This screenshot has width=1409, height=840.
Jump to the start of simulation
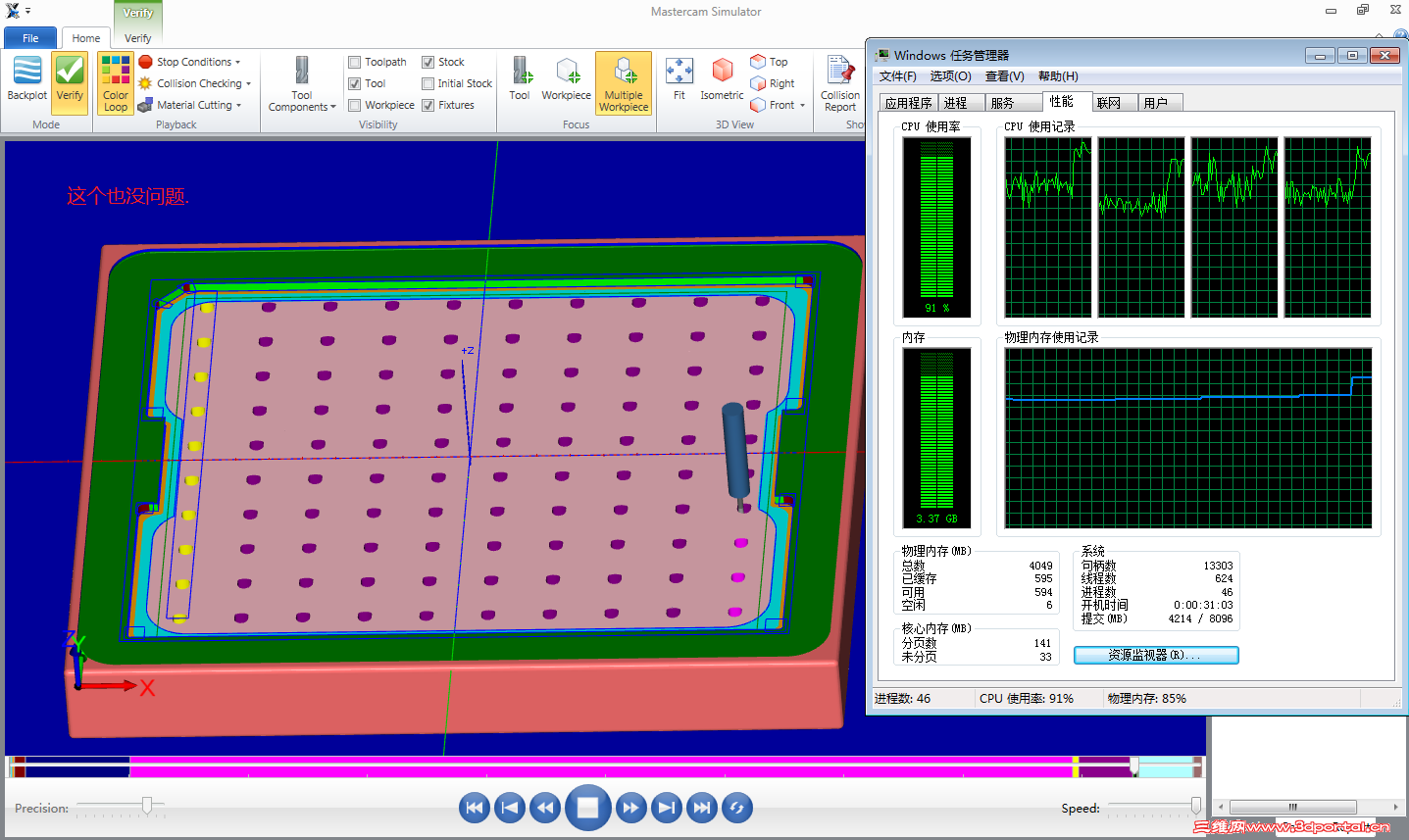[475, 808]
